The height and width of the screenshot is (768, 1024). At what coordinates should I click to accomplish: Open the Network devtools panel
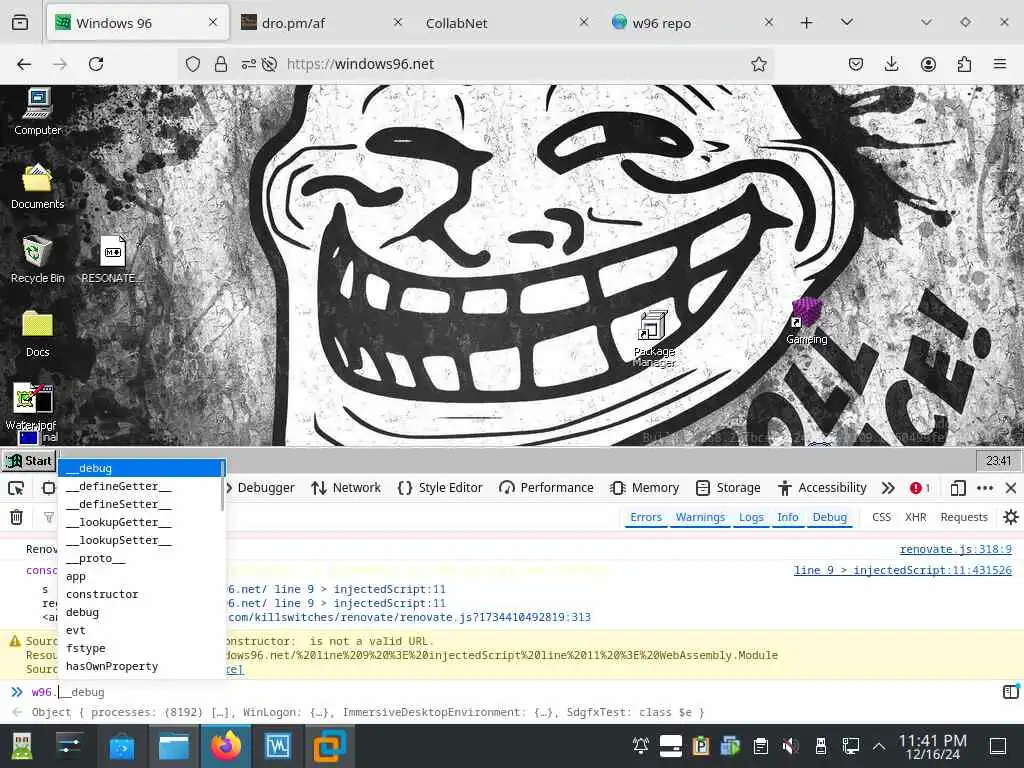point(346,488)
